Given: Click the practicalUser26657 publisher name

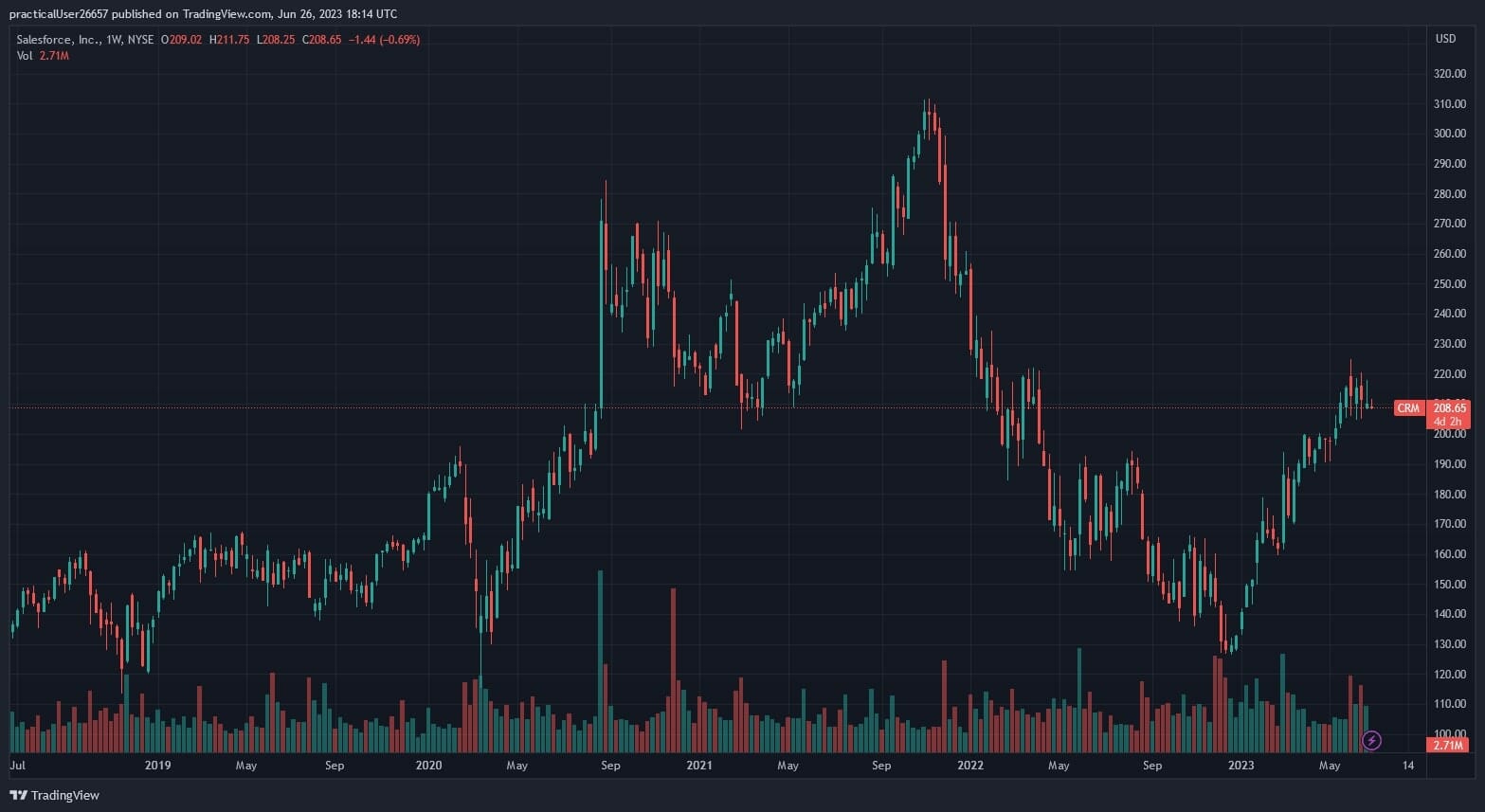Looking at the screenshot, I should point(64,13).
